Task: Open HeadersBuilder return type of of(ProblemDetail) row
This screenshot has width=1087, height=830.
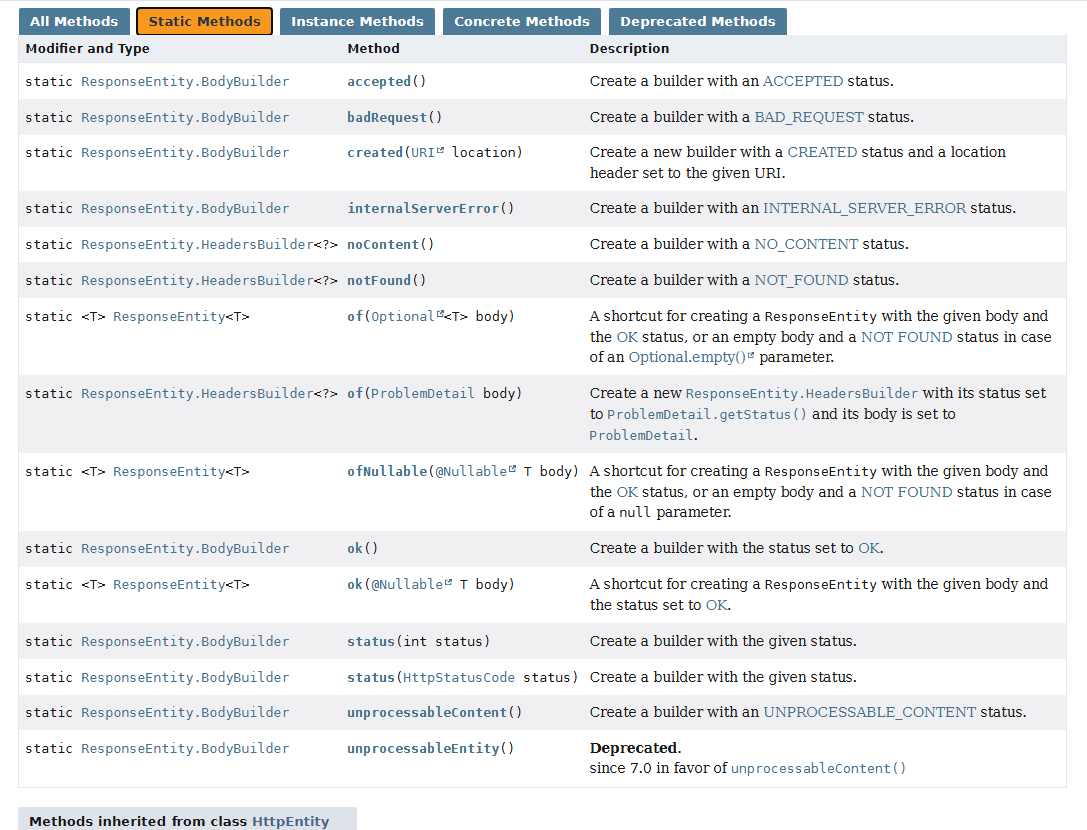Action: (x=197, y=394)
